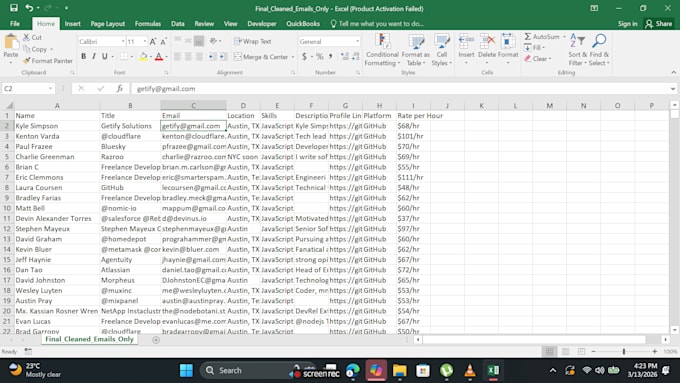Viewport: 680px width, 383px height.
Task: Switch to the Data tab
Action: 178,24
